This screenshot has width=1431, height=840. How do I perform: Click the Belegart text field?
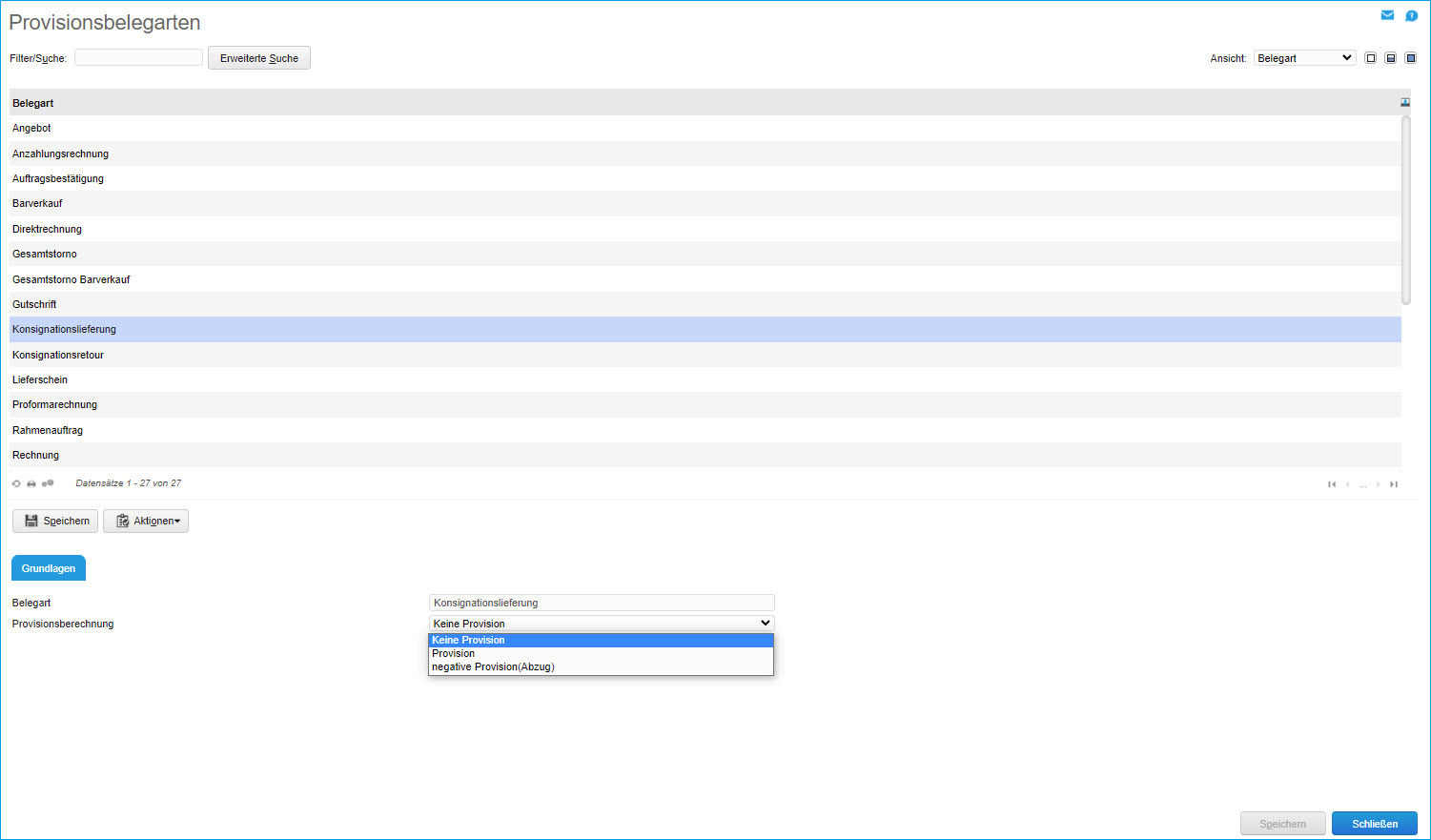point(602,603)
